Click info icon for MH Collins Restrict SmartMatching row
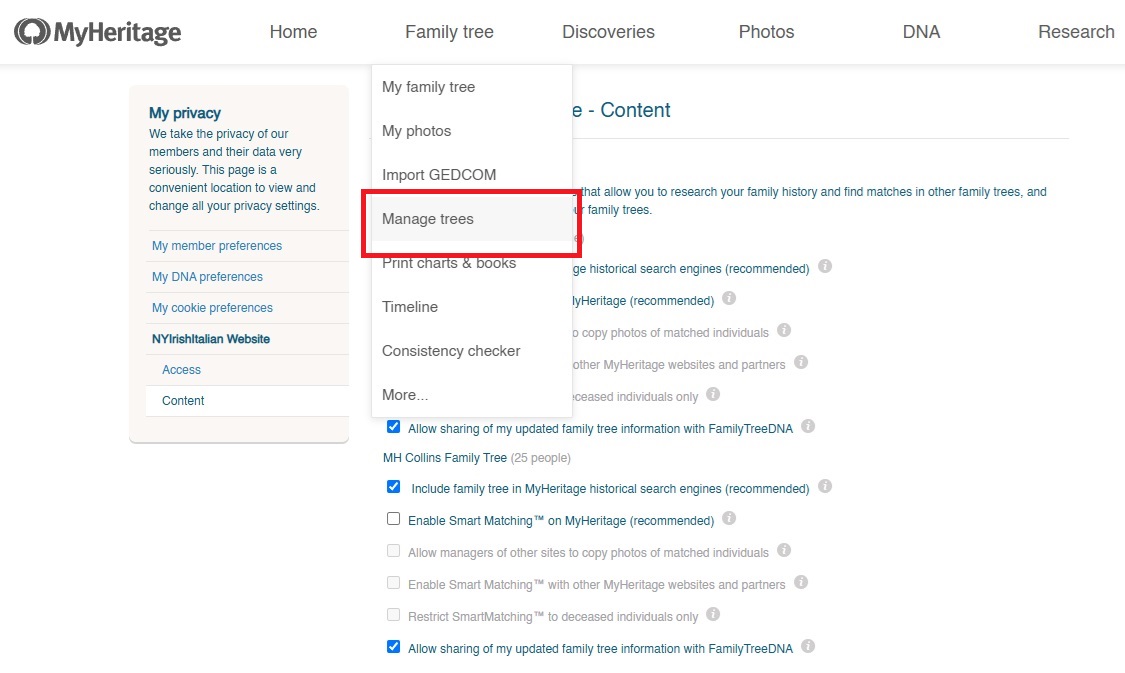The image size is (1125, 673). (712, 614)
